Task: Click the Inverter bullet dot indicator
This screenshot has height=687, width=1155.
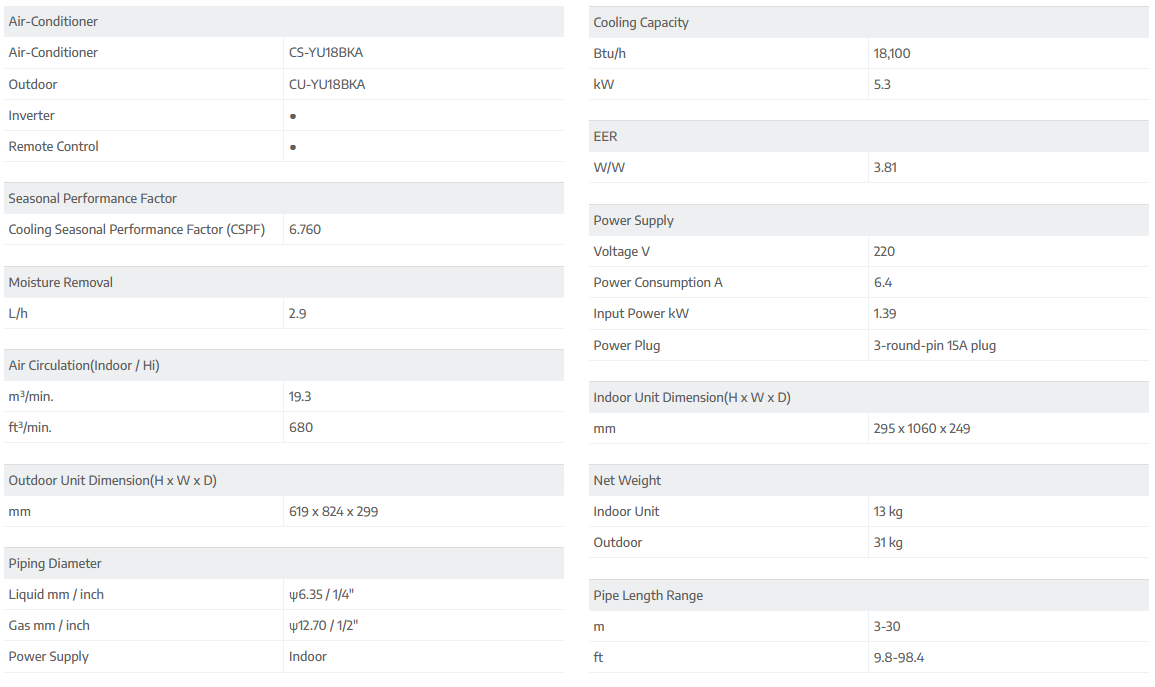Action: [x=293, y=116]
